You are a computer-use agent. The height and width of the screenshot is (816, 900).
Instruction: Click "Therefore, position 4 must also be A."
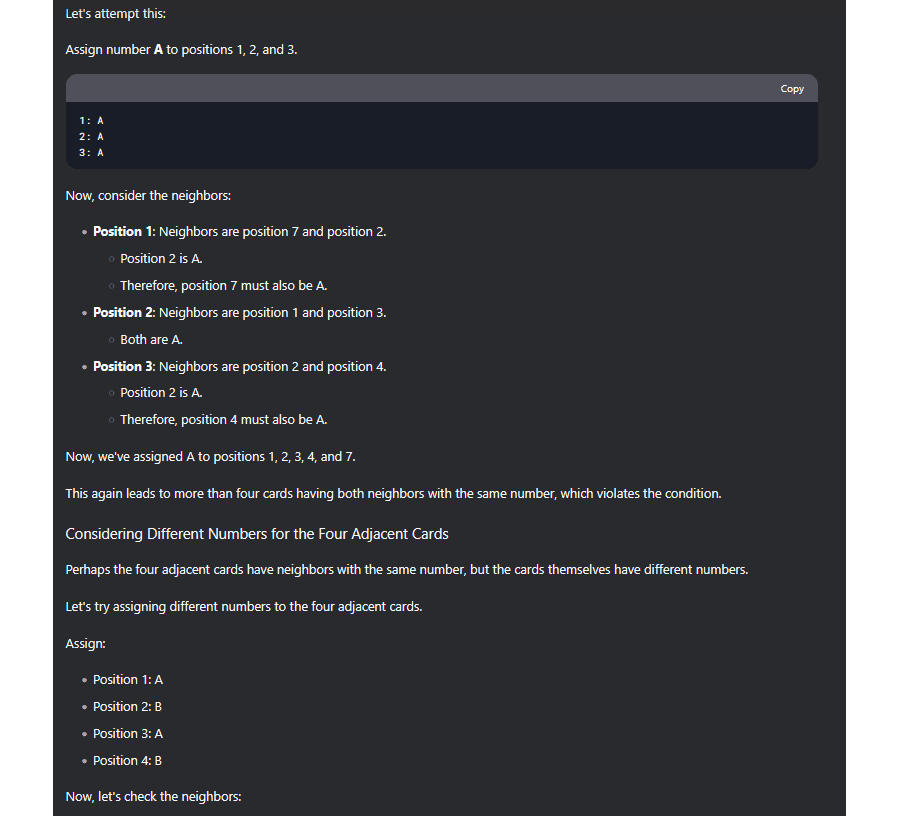click(223, 420)
